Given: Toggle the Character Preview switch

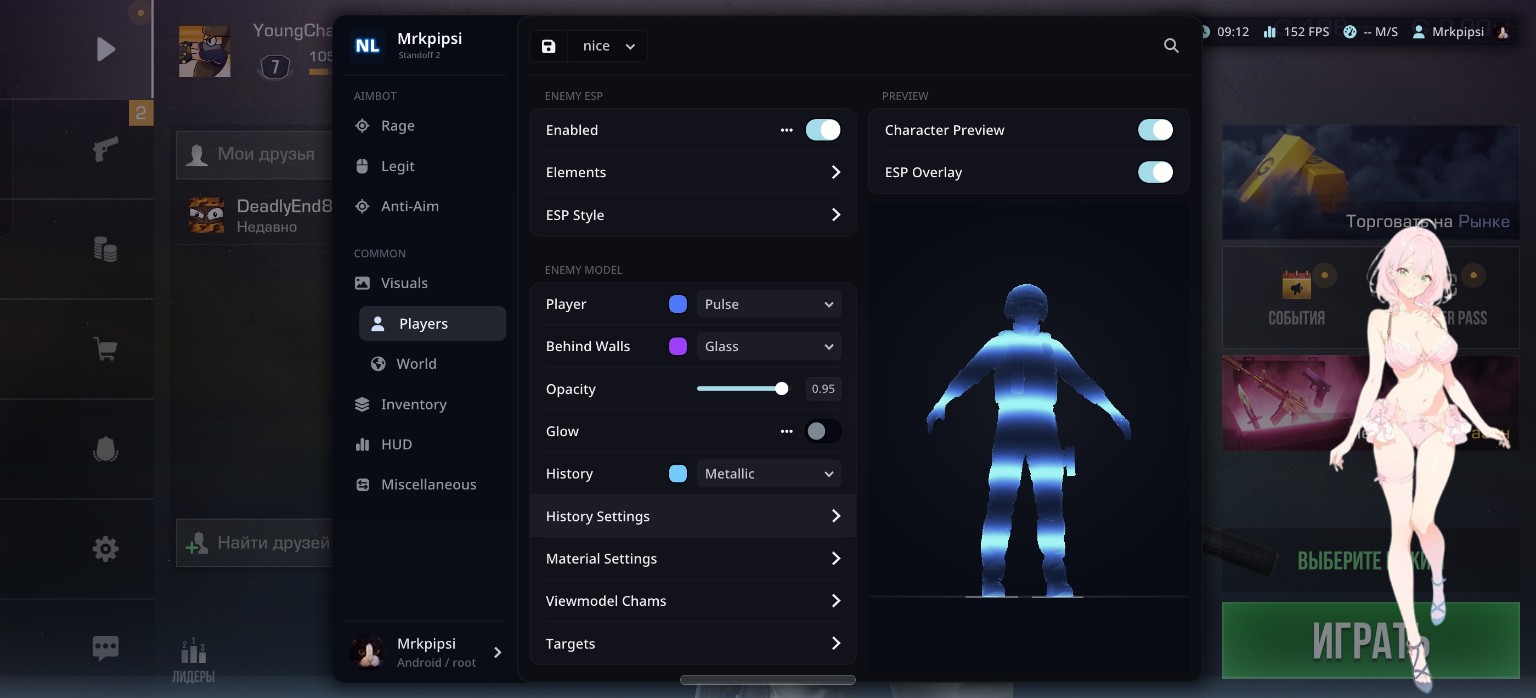Looking at the screenshot, I should 1156,130.
